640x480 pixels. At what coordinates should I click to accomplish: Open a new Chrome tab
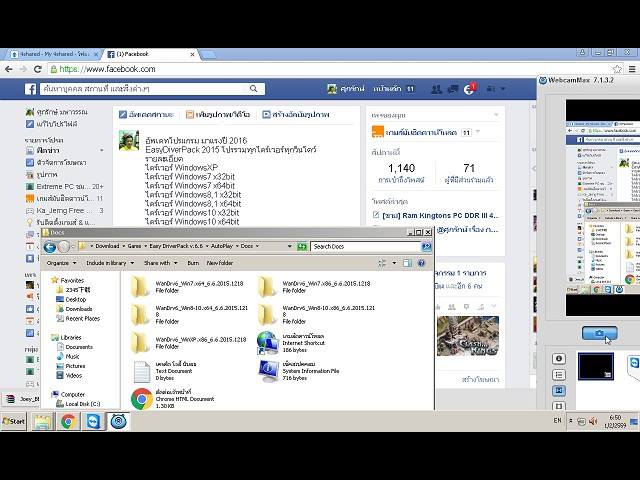coord(208,55)
